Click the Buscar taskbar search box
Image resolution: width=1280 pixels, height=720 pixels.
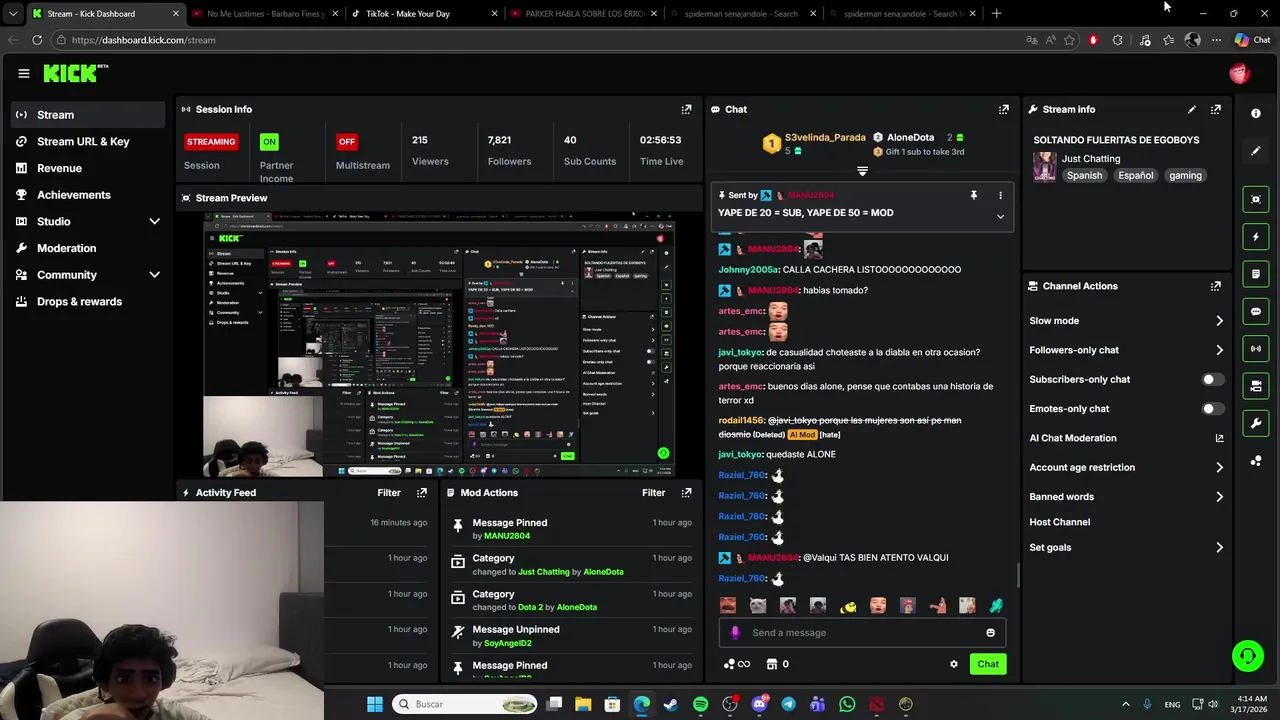tap(465, 704)
